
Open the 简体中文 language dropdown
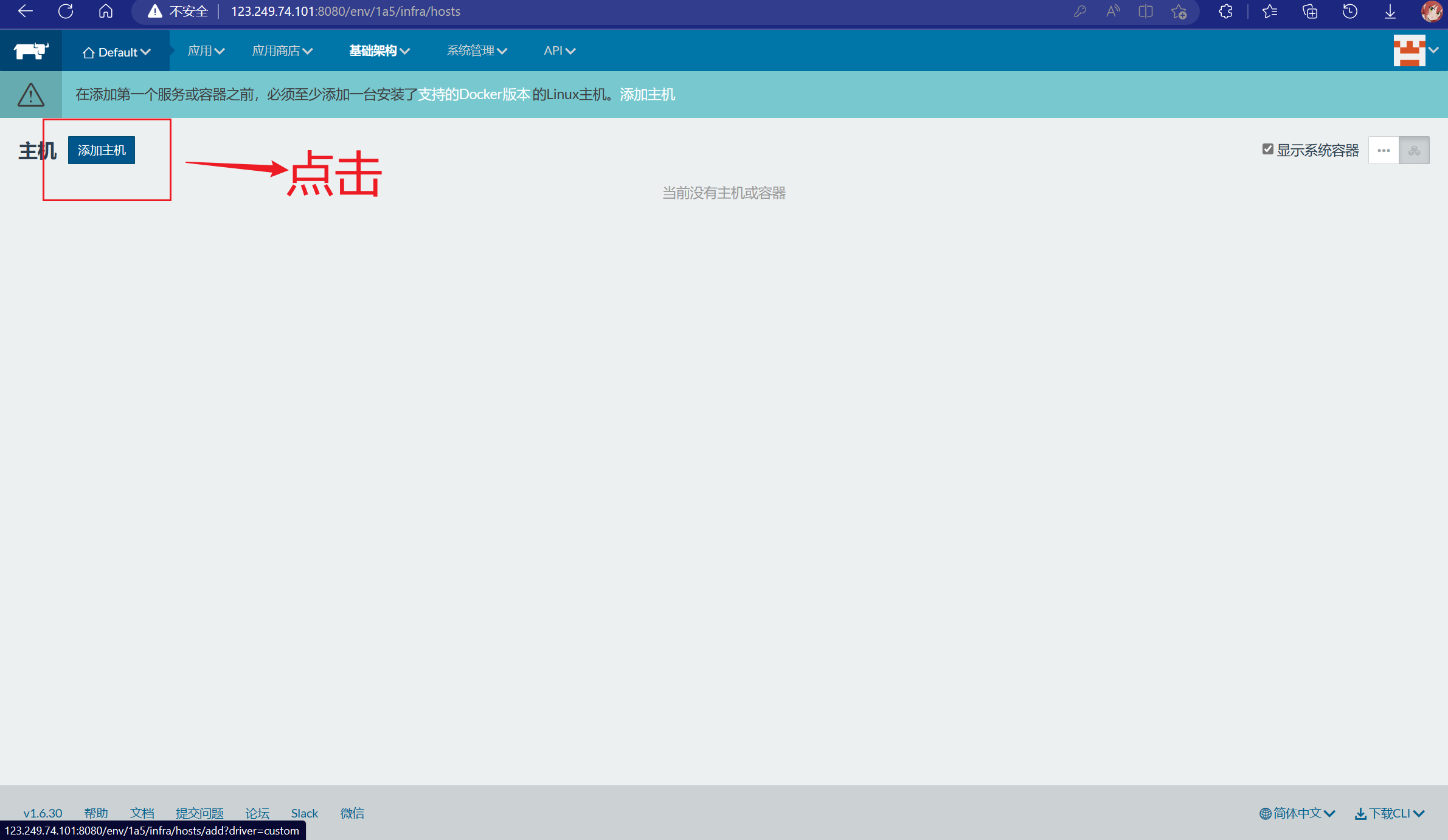pyautogui.click(x=1297, y=813)
